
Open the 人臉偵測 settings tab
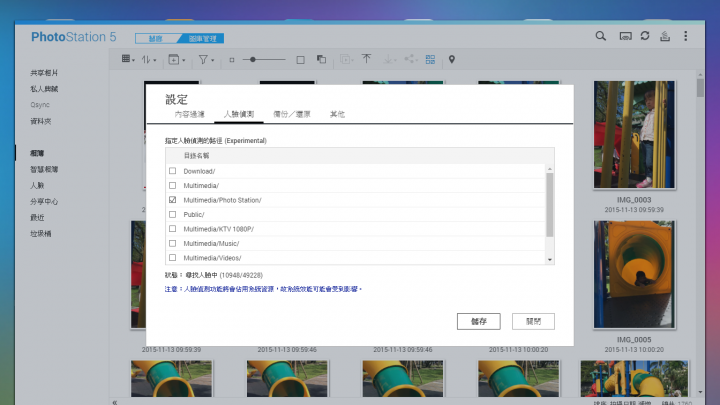[239, 114]
